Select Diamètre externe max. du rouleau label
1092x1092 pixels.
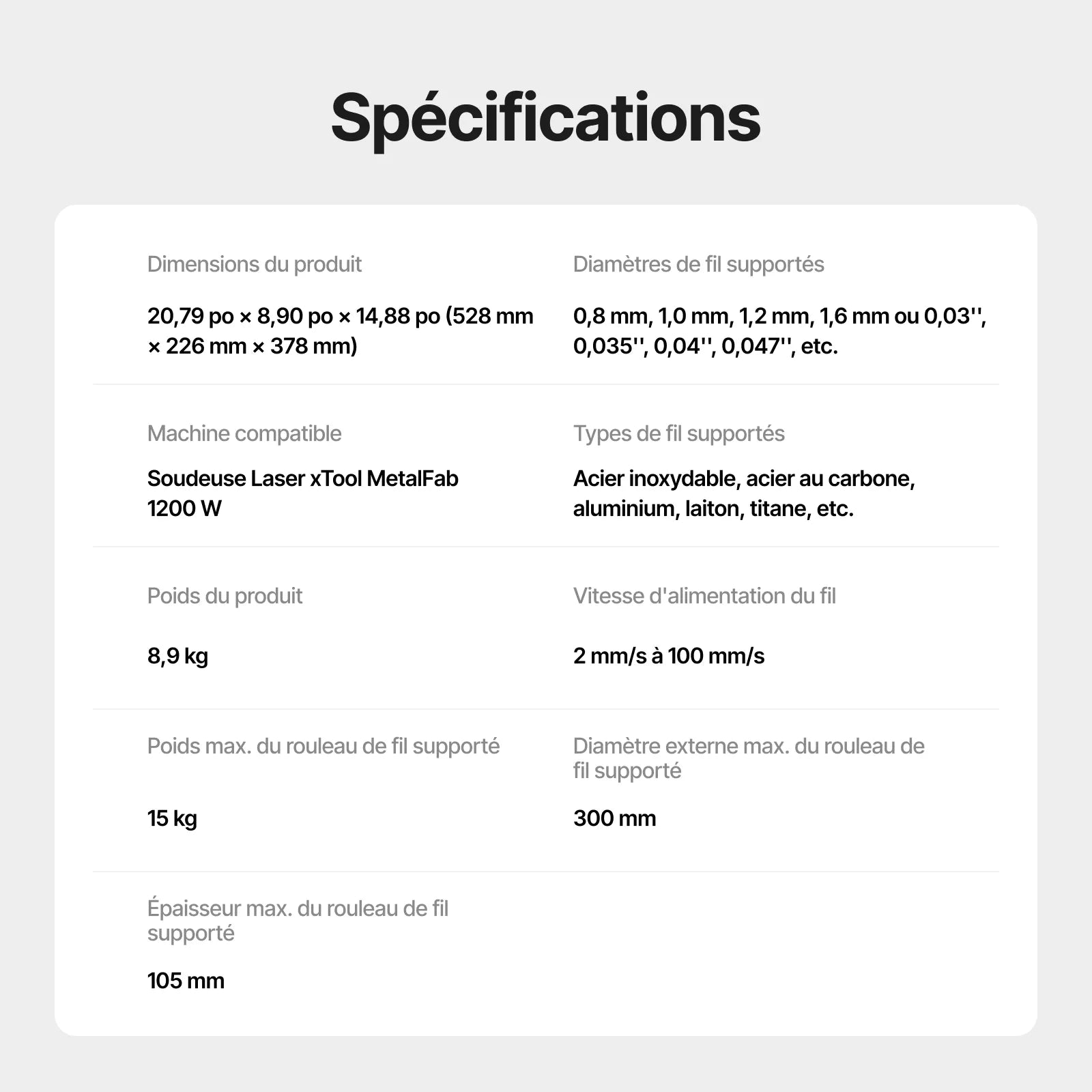pos(749,759)
